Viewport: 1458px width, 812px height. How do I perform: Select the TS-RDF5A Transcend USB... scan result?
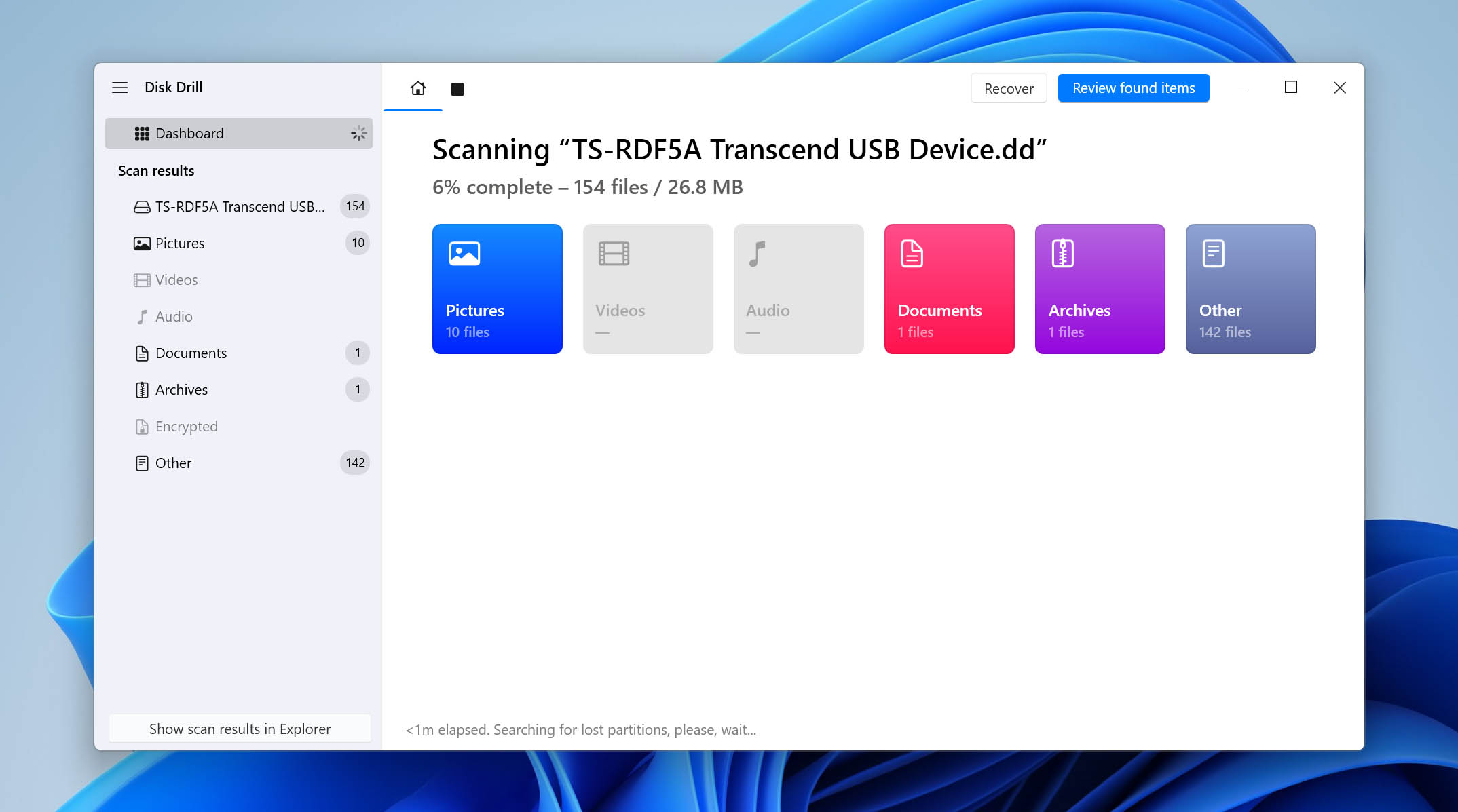239,207
